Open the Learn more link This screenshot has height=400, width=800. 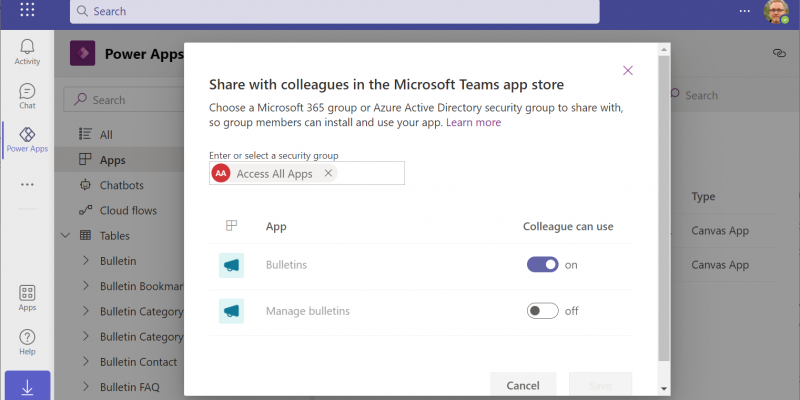point(474,122)
